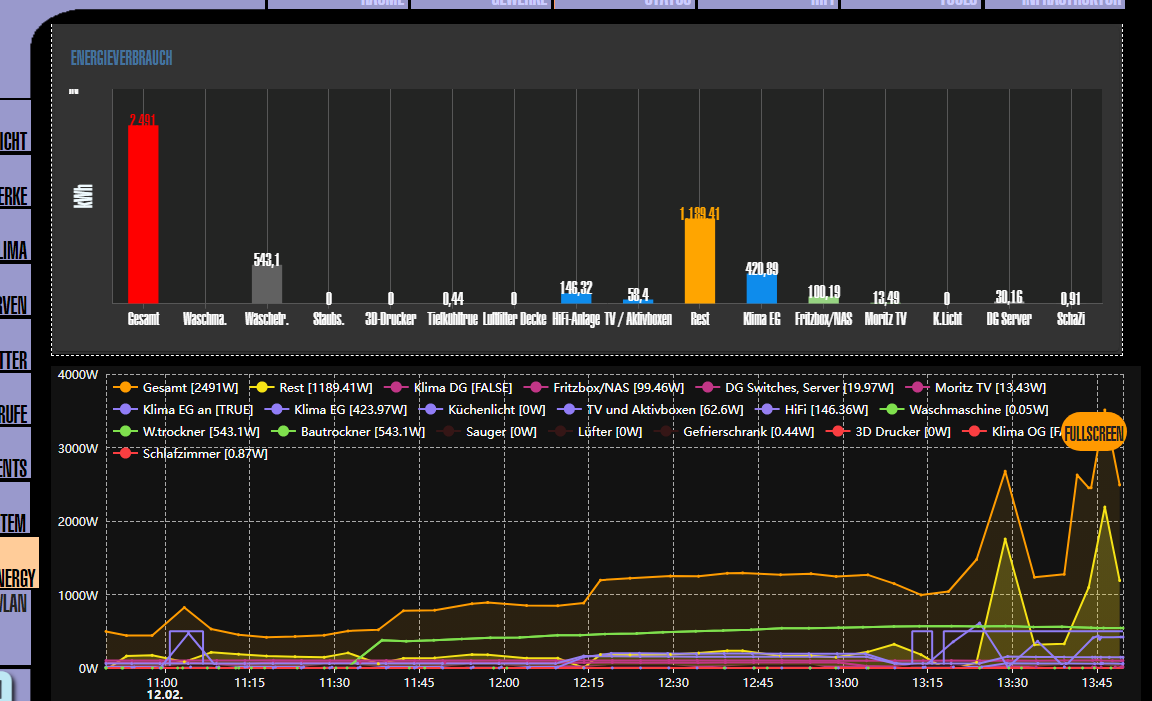Hide the W.trockner [543.1W] legend series
1152x701 pixels.
[x=187, y=431]
